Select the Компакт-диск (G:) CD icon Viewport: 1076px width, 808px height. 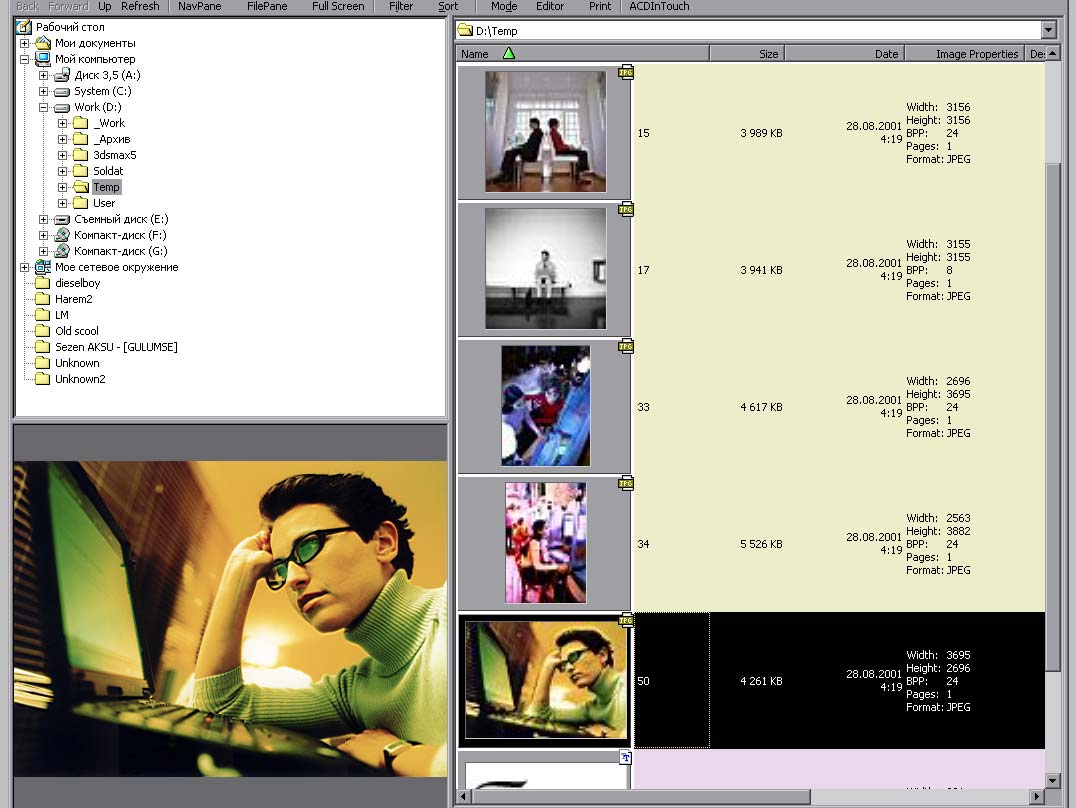pos(62,251)
